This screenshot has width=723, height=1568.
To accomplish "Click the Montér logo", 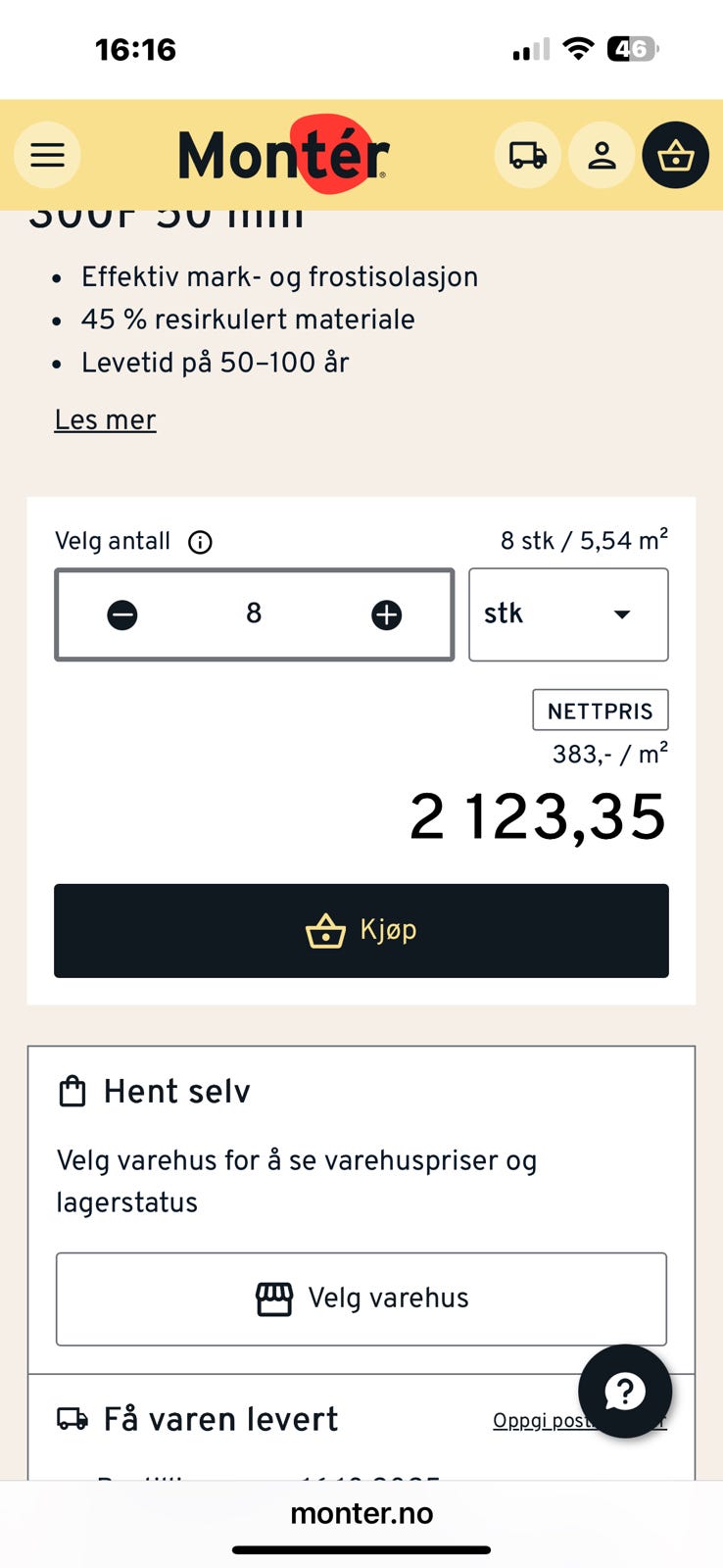I will (284, 155).
